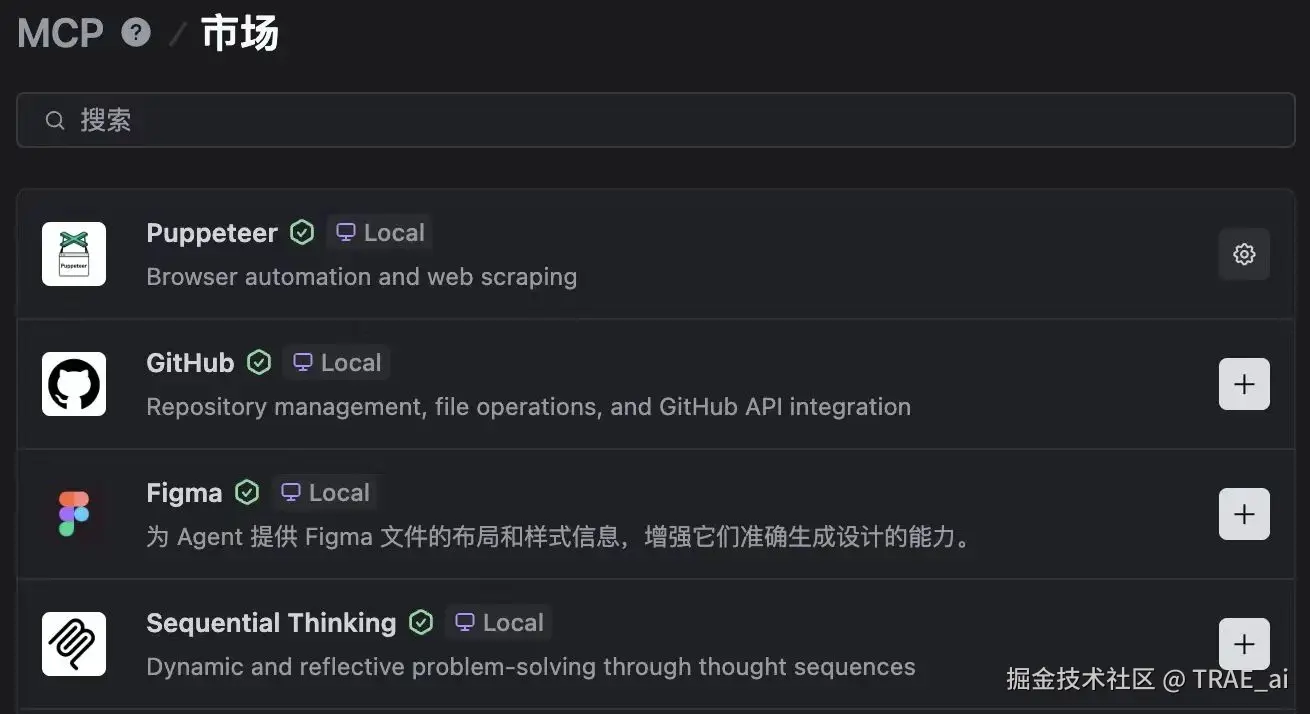
Task: Click the Sequential Thinking logo icon
Action: click(74, 644)
